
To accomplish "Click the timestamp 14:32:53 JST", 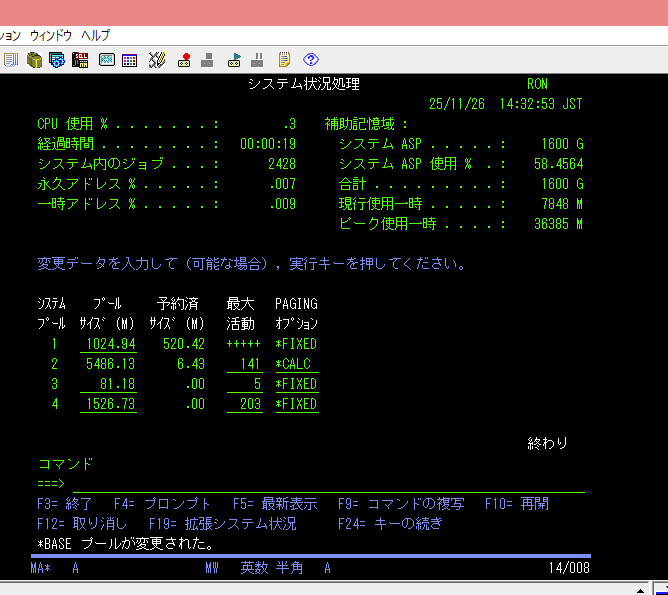I will coord(541,104).
